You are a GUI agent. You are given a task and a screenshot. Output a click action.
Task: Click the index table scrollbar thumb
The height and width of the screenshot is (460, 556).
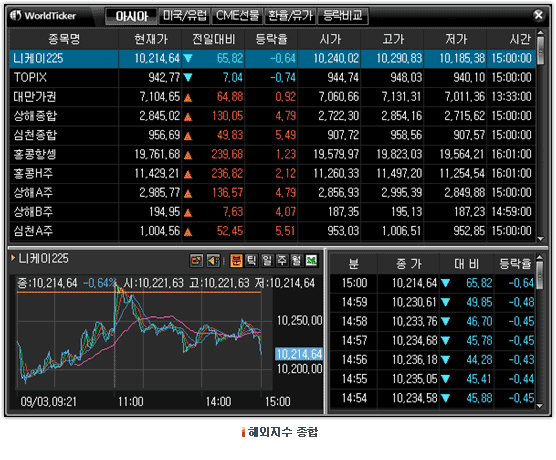[540, 50]
